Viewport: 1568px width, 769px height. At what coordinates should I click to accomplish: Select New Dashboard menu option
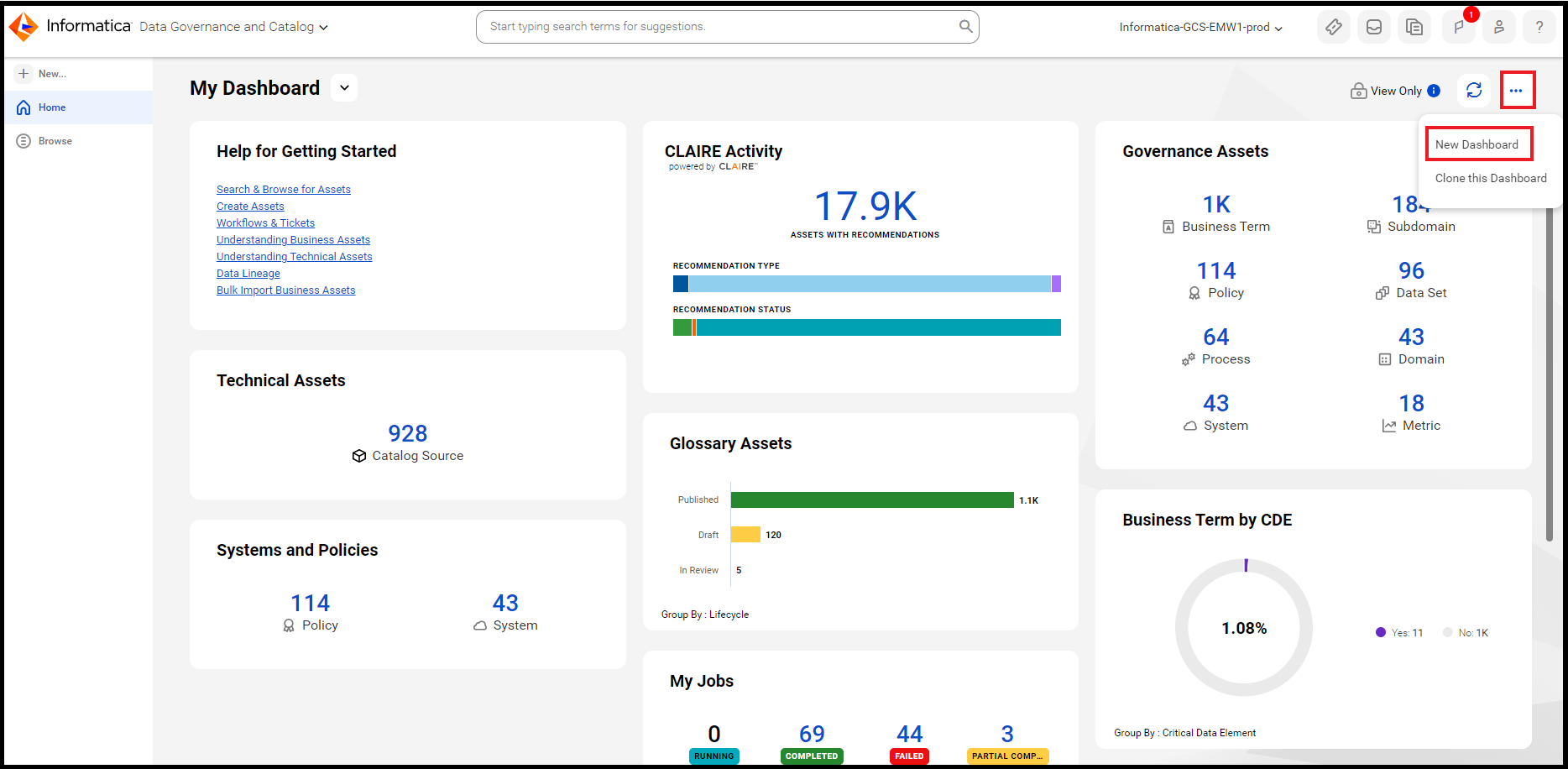click(1477, 144)
